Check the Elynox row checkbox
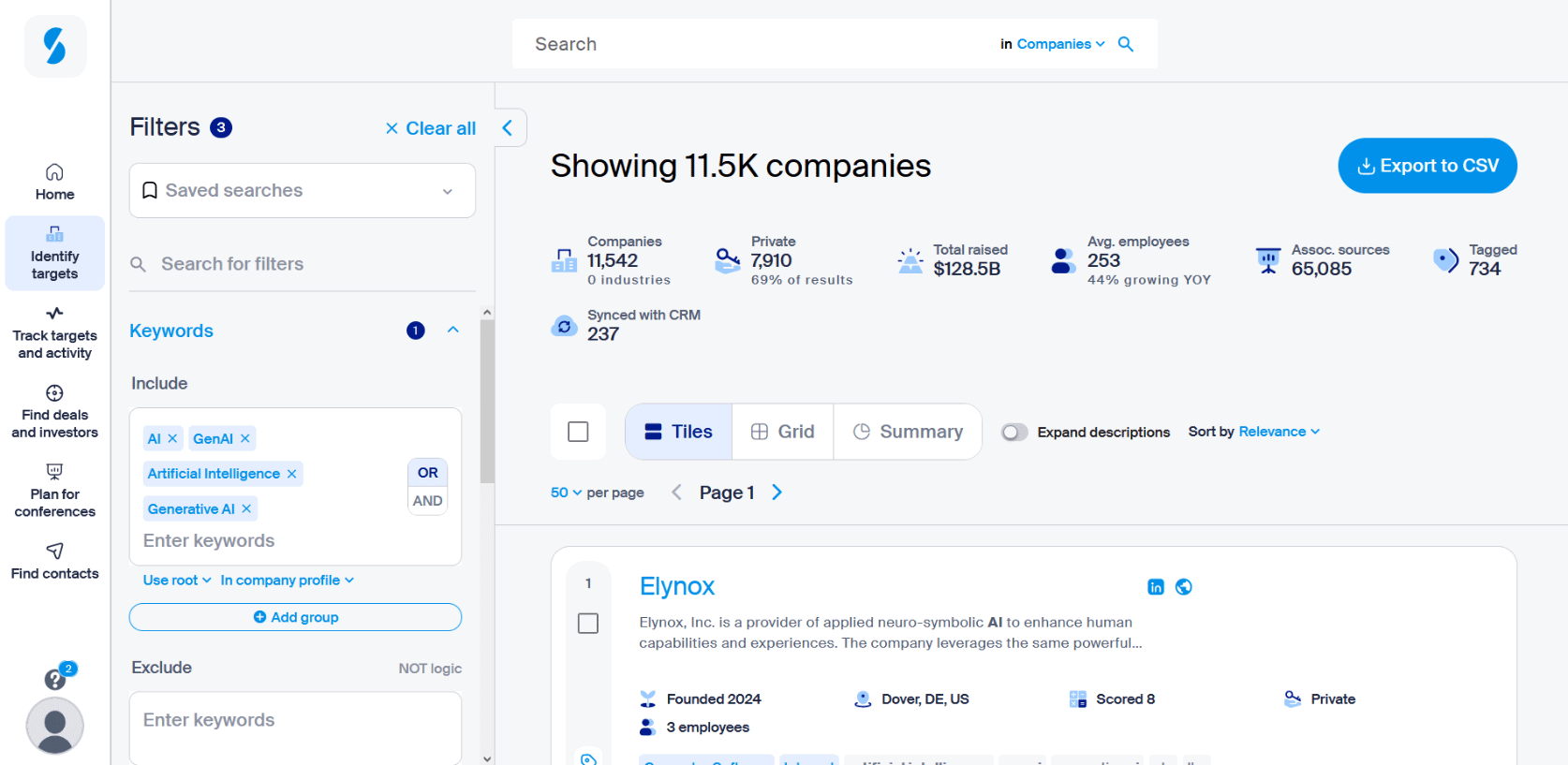Image resolution: width=1568 pixels, height=765 pixels. click(588, 624)
